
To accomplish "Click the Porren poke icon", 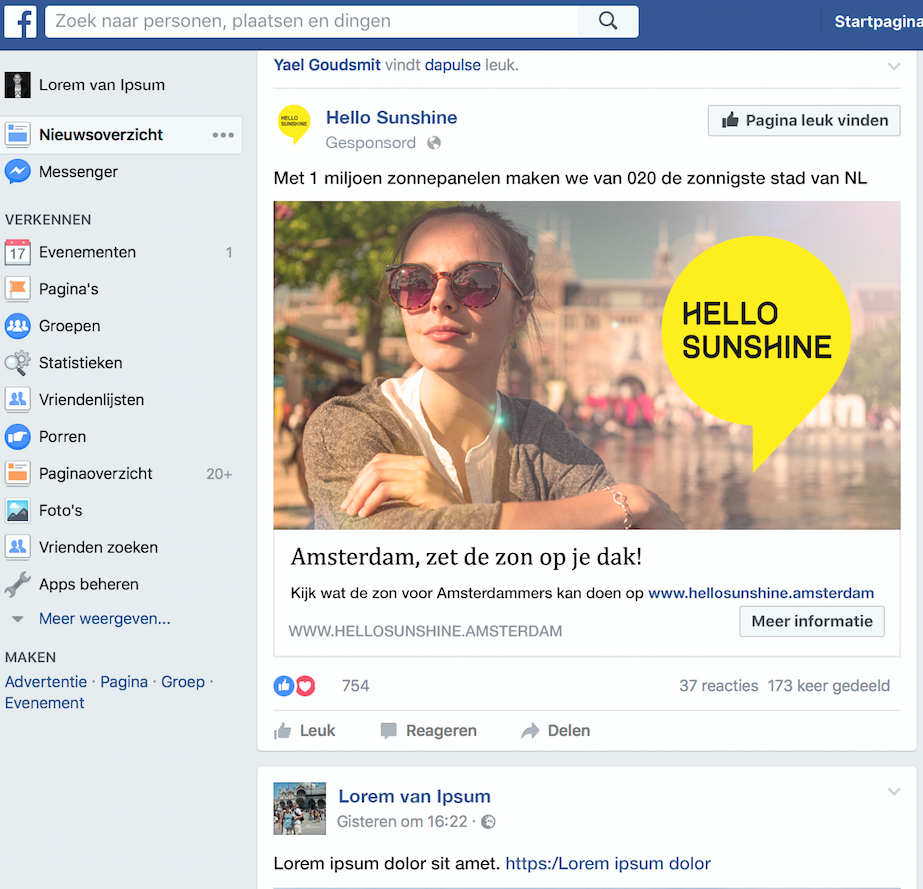I will (18, 437).
